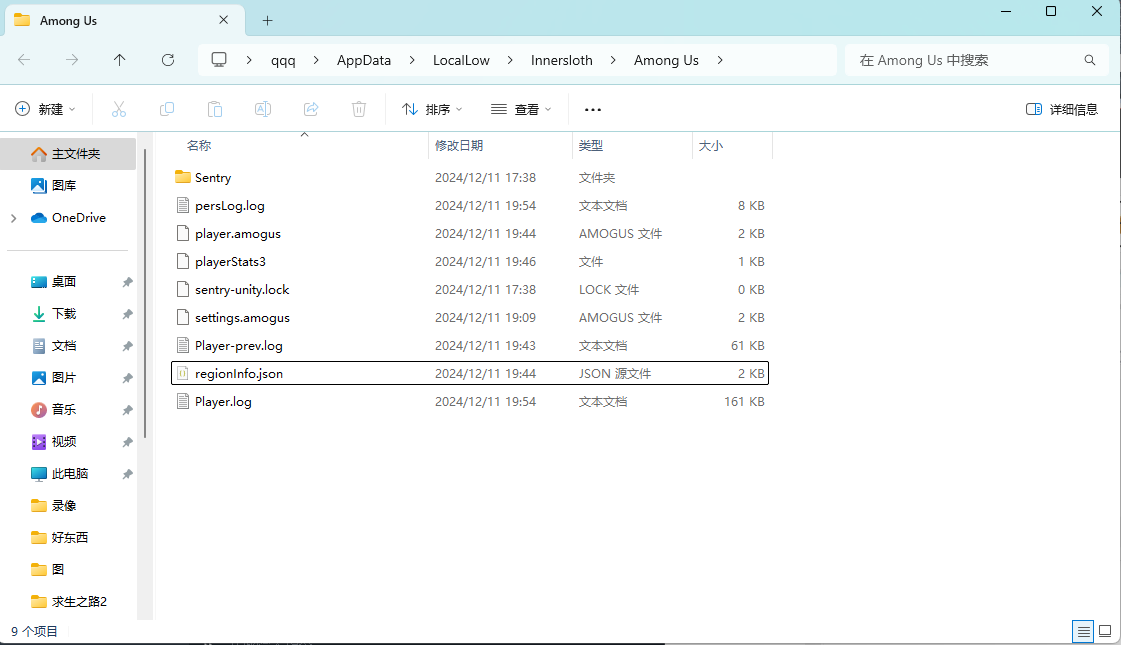Click pin icon next to 图片
1121x645 pixels.
[127, 378]
